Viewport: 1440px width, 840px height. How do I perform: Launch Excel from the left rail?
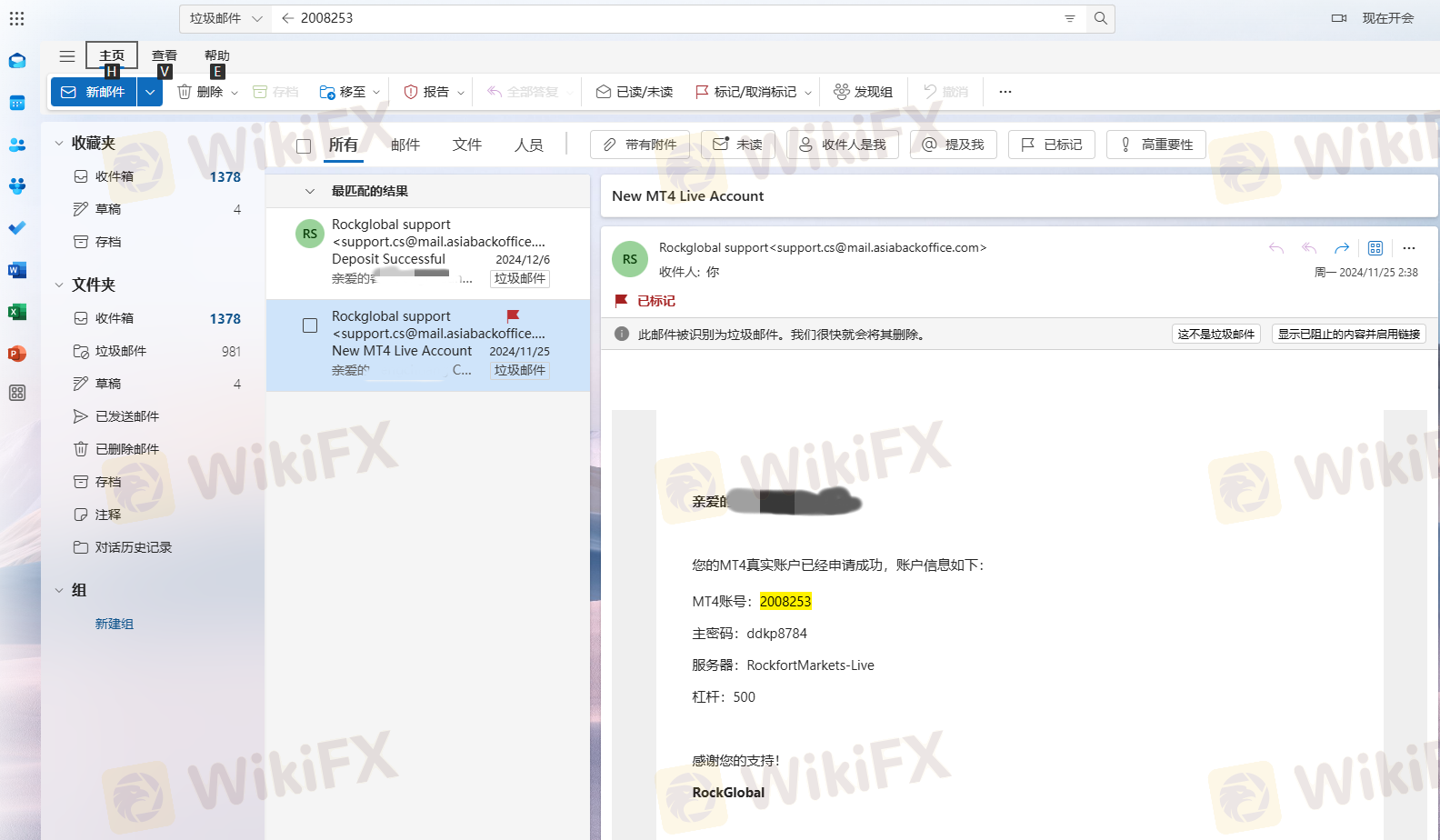17,312
